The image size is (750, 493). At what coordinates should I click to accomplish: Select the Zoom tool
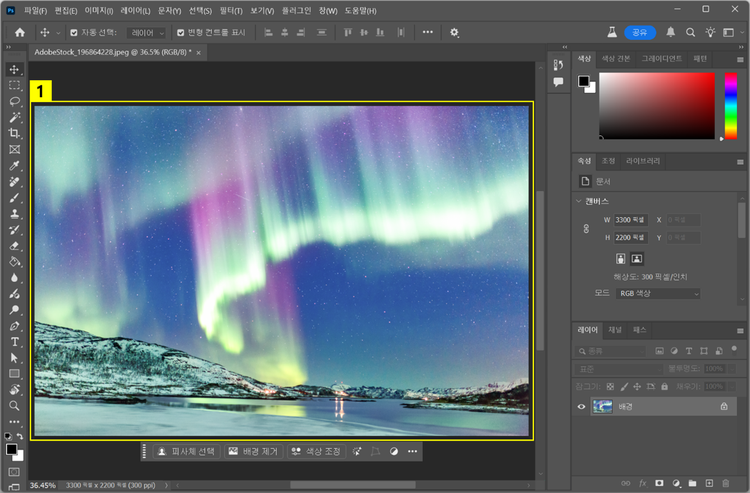[x=15, y=406]
